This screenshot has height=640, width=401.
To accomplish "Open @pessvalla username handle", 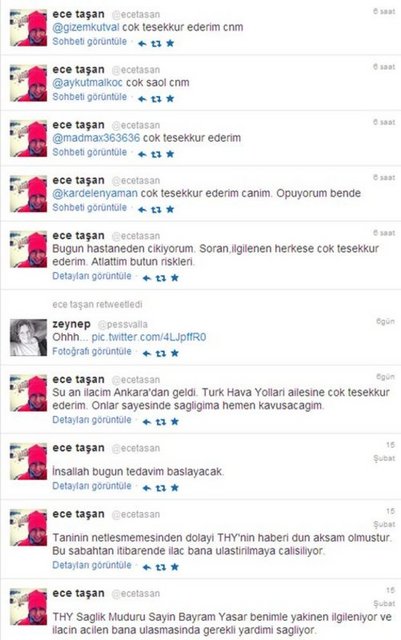I will coord(123,325).
